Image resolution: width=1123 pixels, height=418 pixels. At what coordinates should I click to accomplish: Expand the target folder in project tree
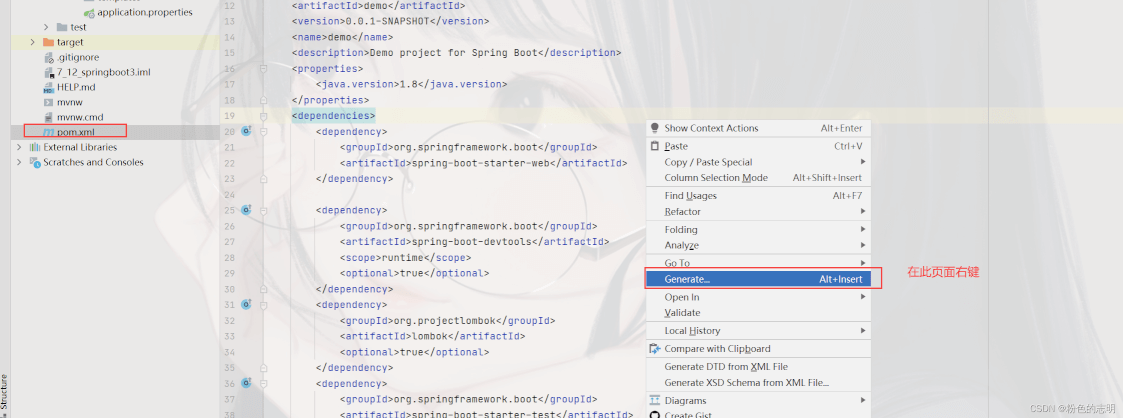point(33,42)
